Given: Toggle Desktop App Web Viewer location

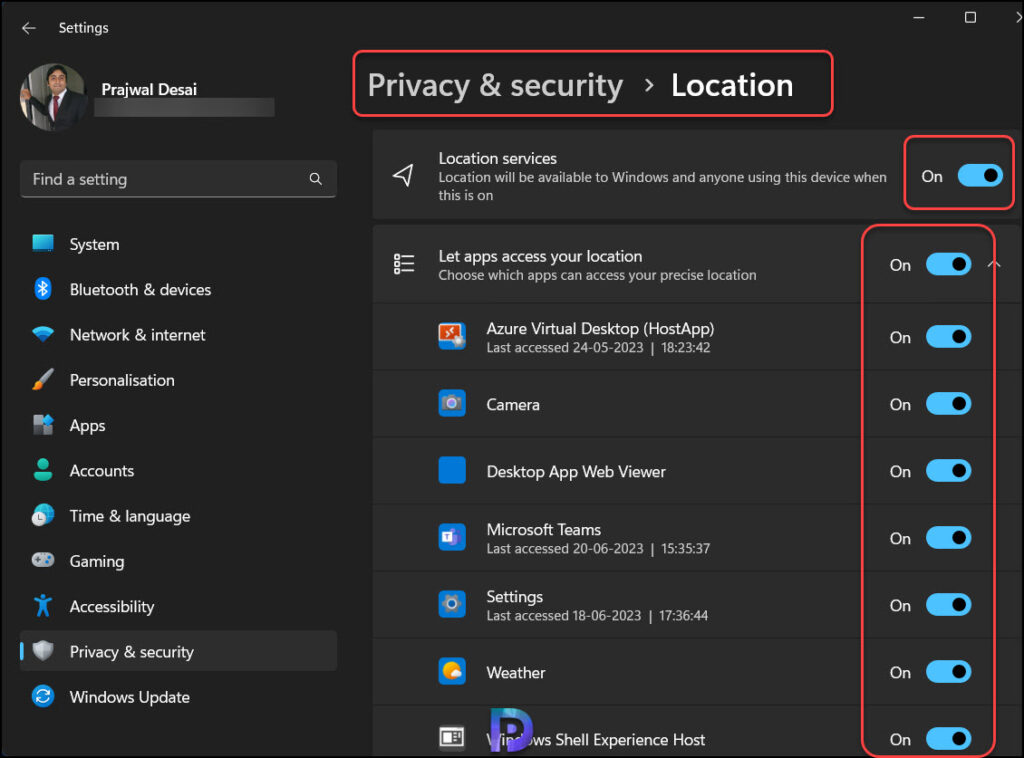Looking at the screenshot, I should pyautogui.click(x=948, y=471).
